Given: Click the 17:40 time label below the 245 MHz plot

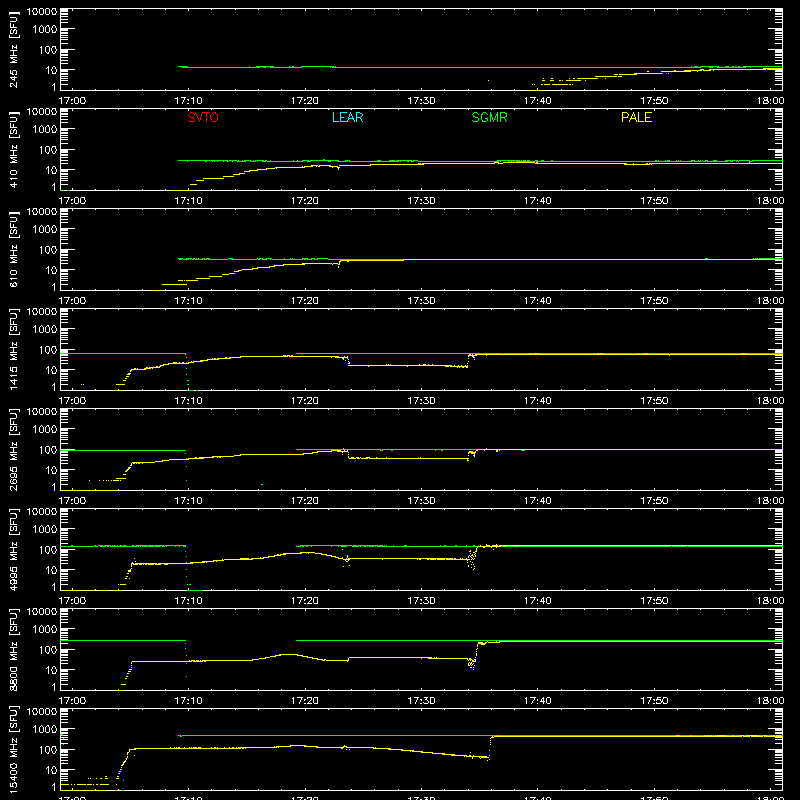Looking at the screenshot, I should [537, 101].
